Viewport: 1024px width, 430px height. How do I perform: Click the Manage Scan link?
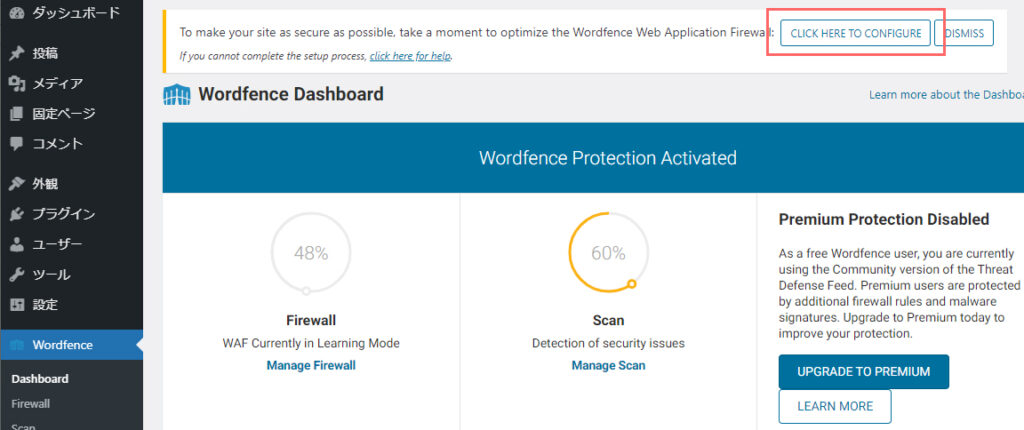[x=608, y=365]
